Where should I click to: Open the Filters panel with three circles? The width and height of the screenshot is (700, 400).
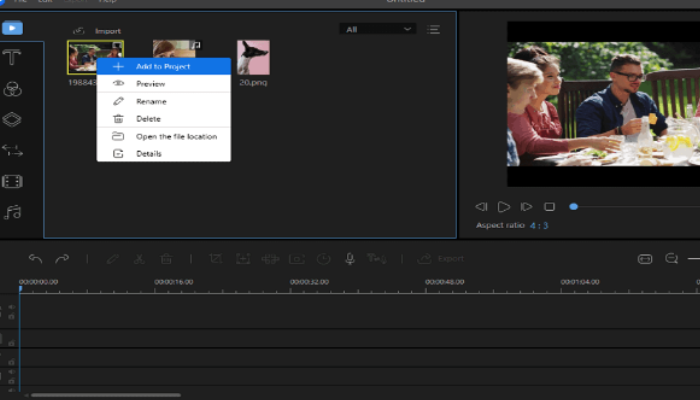[12, 89]
